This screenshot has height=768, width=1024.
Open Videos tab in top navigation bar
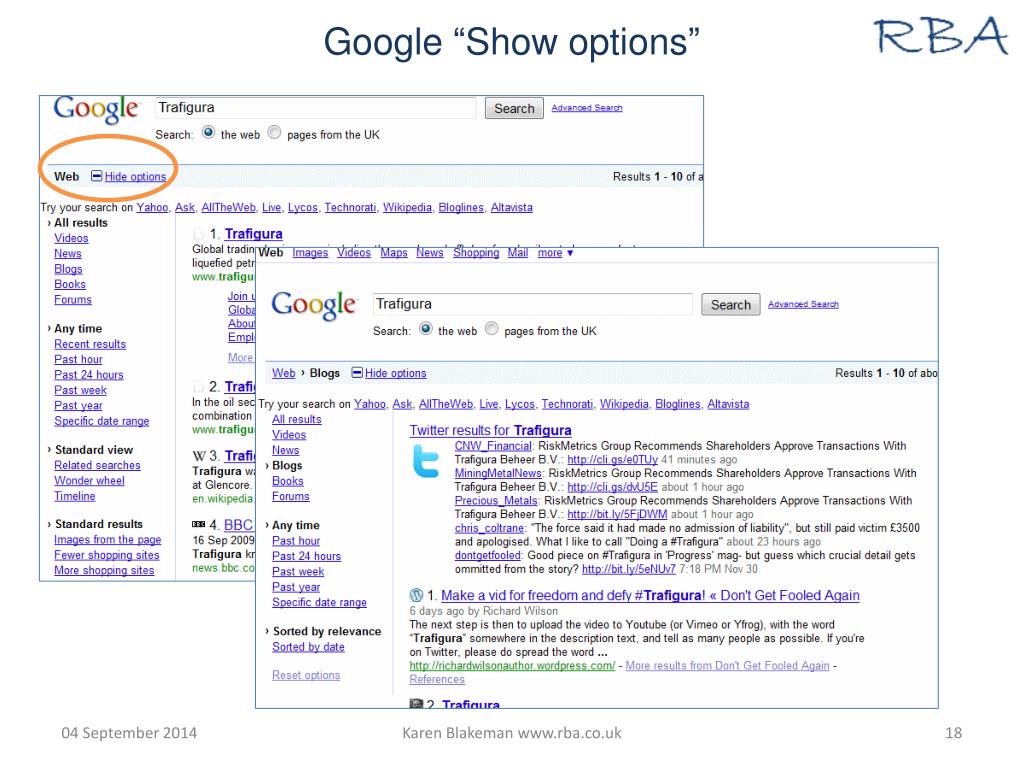pyautogui.click(x=354, y=253)
